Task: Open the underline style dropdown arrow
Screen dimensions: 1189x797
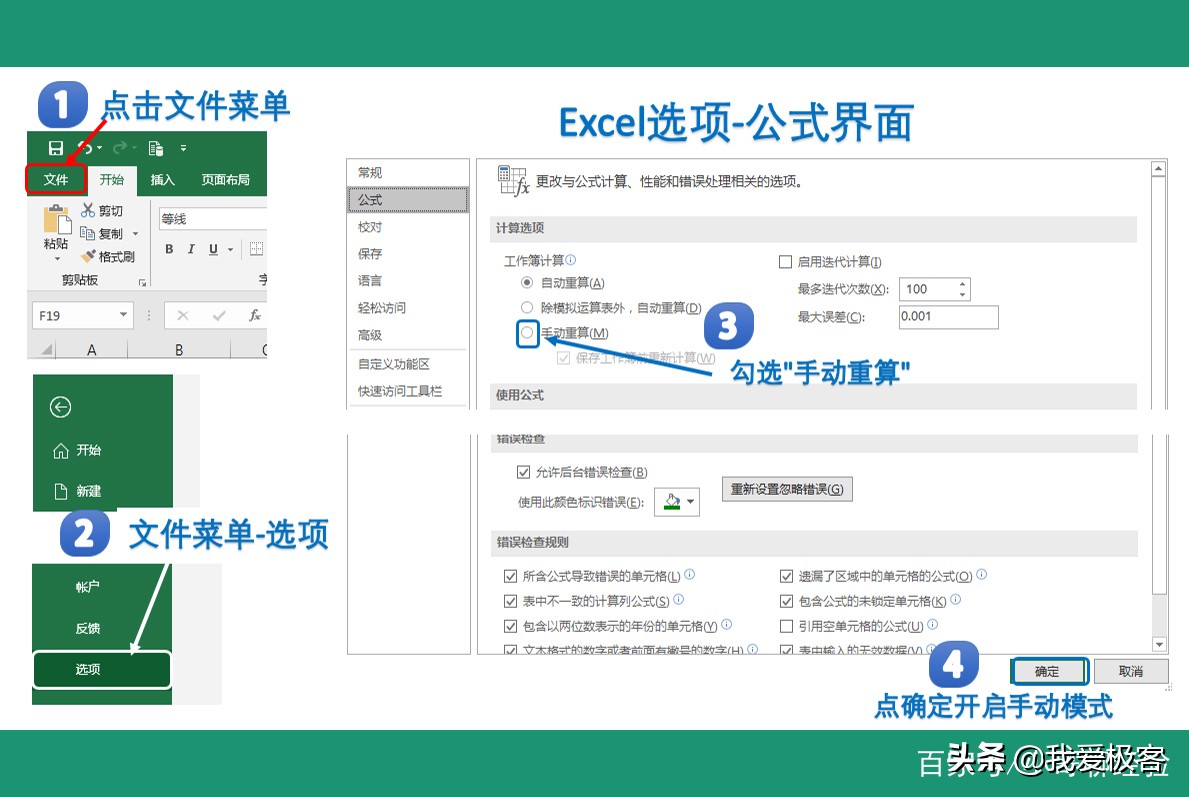Action: (231, 249)
